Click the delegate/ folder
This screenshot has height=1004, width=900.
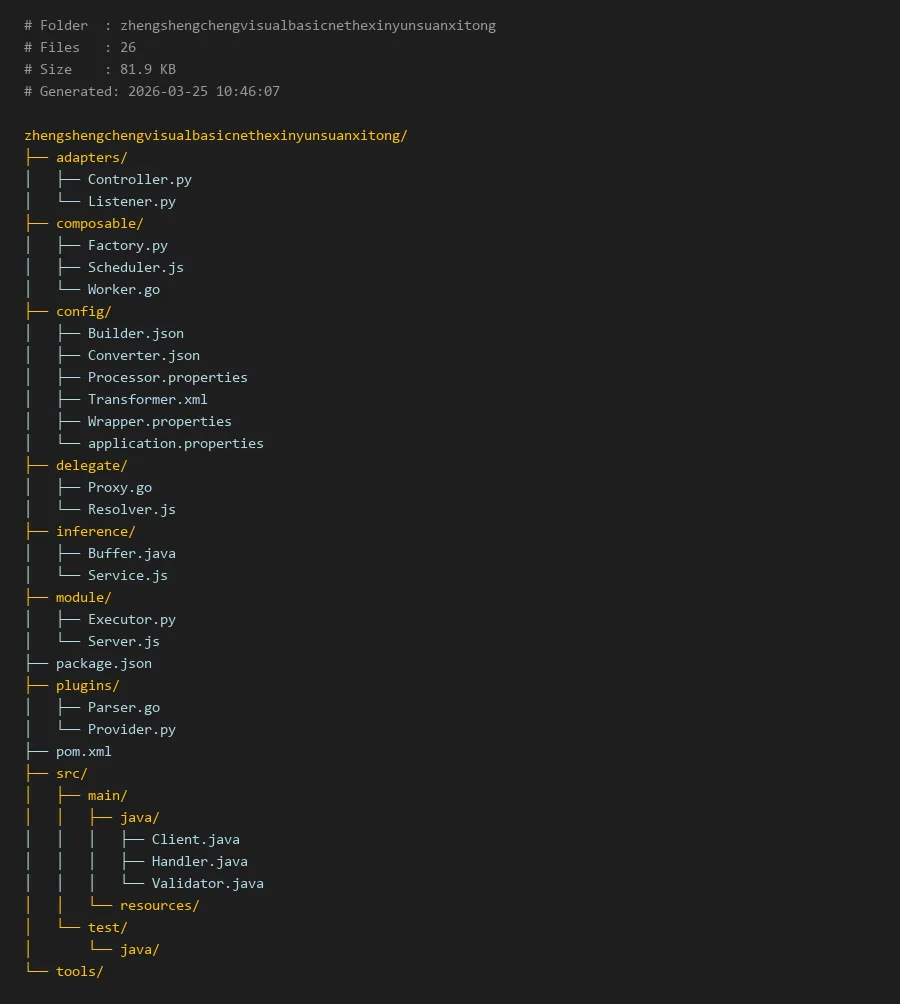(x=91, y=465)
